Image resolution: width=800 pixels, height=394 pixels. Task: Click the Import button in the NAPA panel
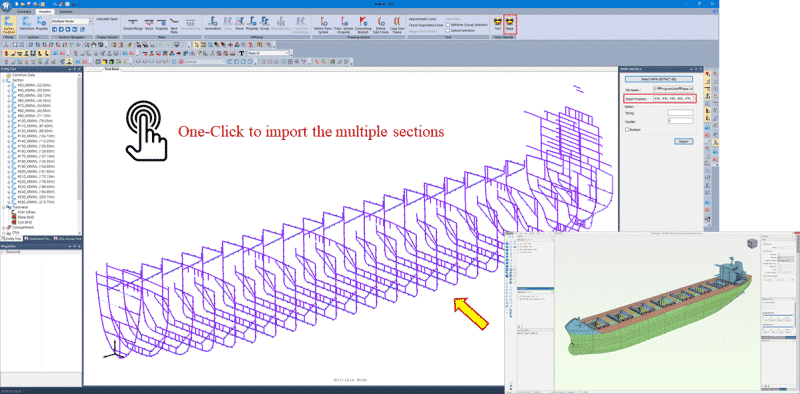[x=684, y=141]
